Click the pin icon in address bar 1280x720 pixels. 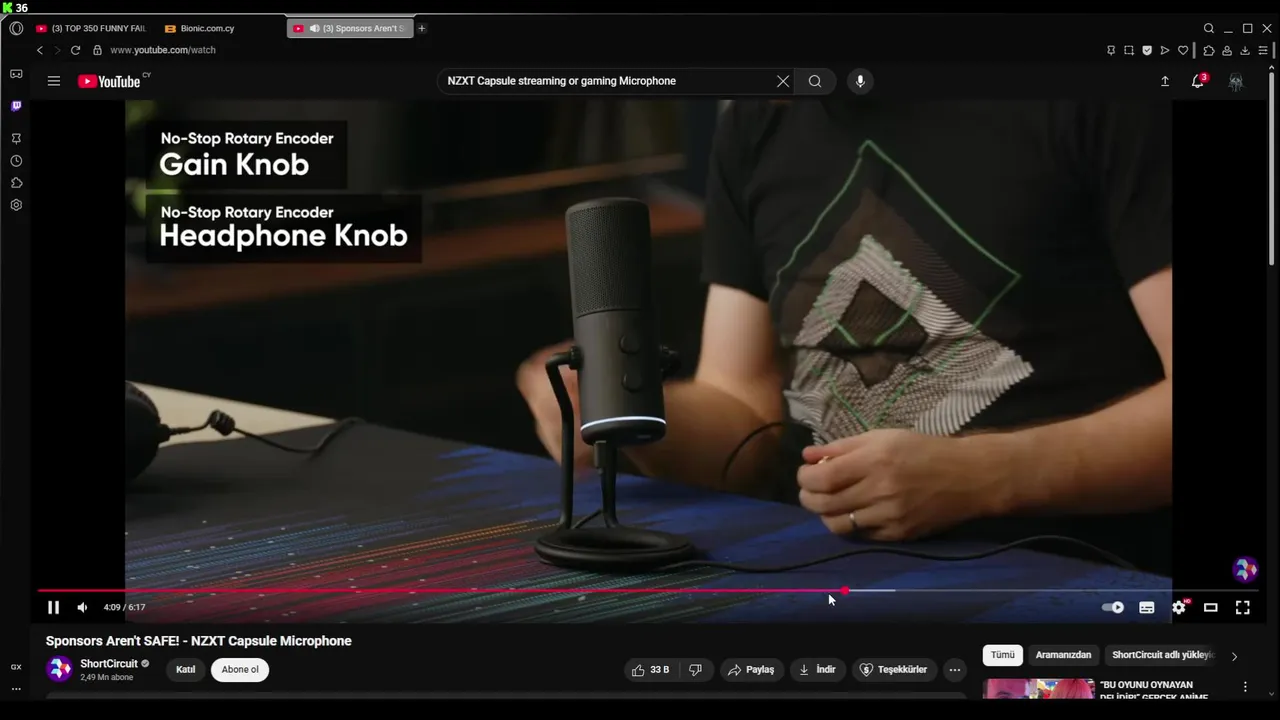1111,50
